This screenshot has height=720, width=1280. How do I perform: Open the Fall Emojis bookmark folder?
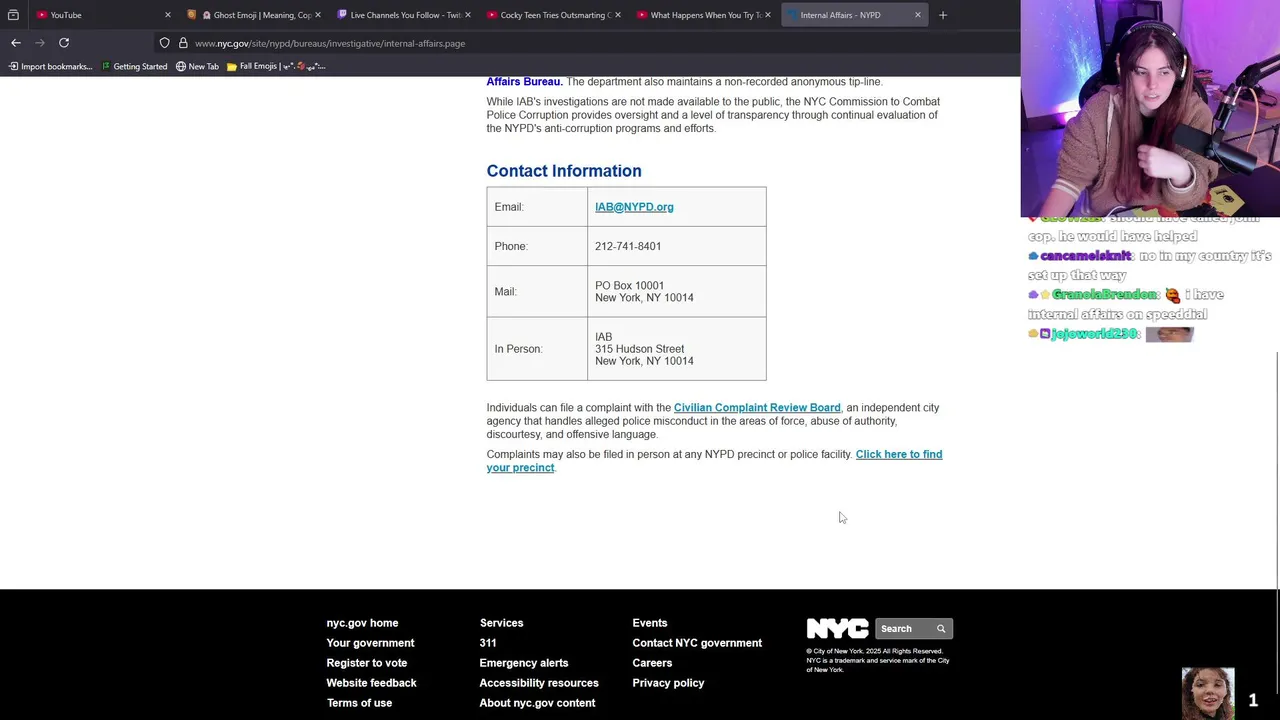pos(276,66)
